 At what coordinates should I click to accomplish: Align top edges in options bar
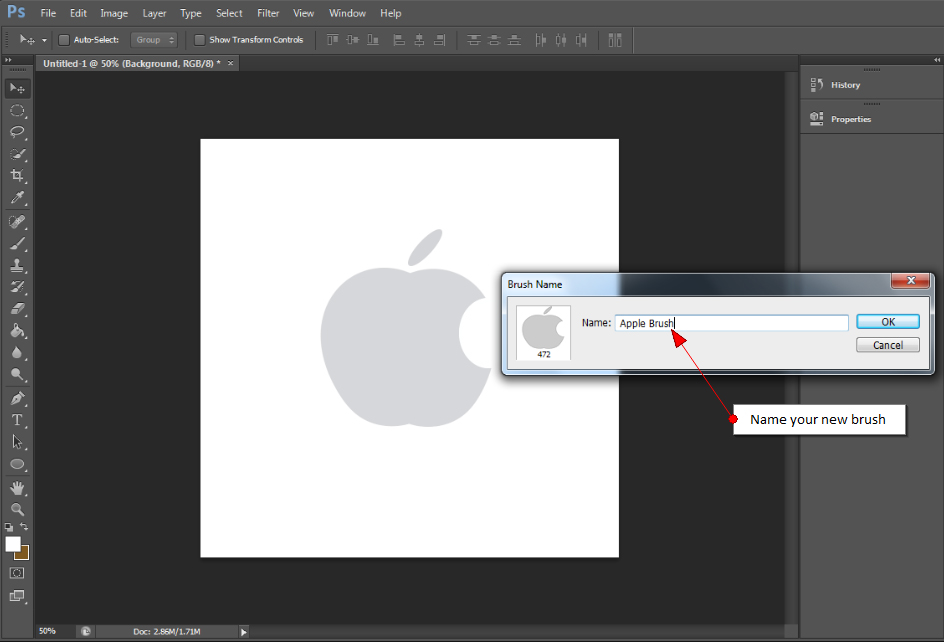[332, 40]
